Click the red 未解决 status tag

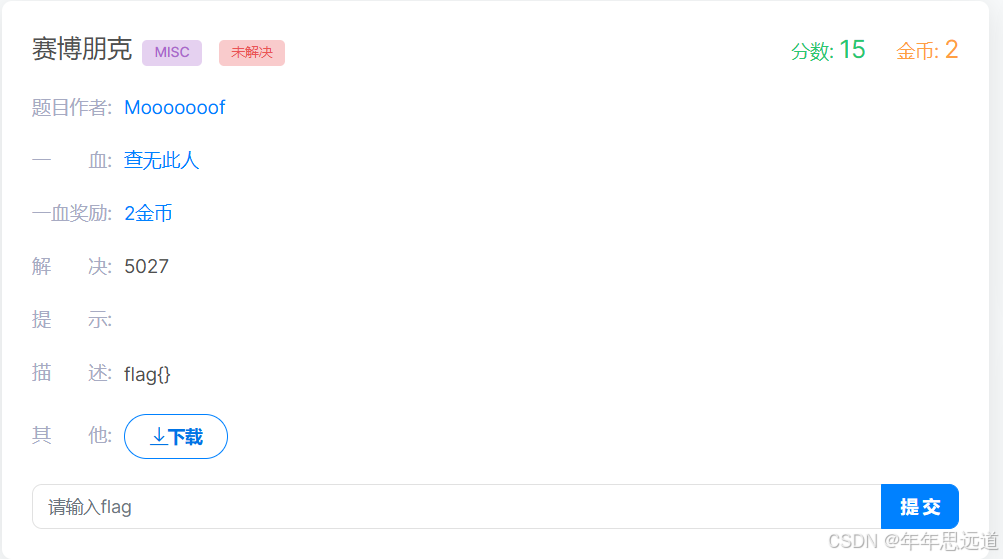pos(252,52)
